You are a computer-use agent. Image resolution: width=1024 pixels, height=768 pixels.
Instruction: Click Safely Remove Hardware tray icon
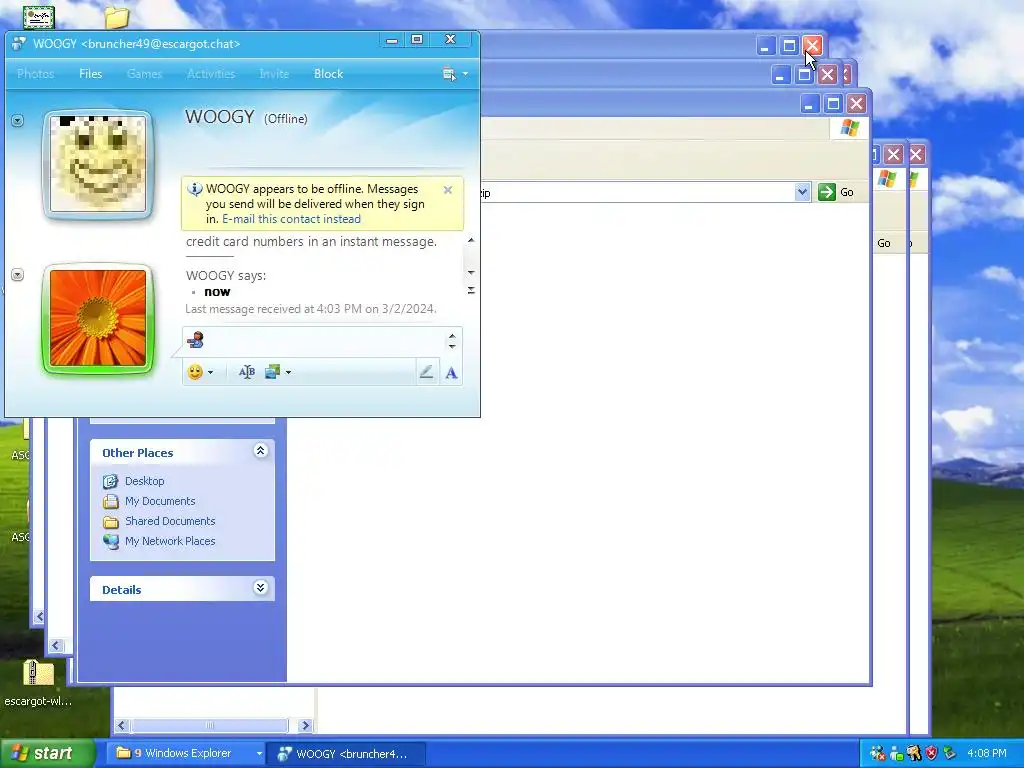(949, 754)
